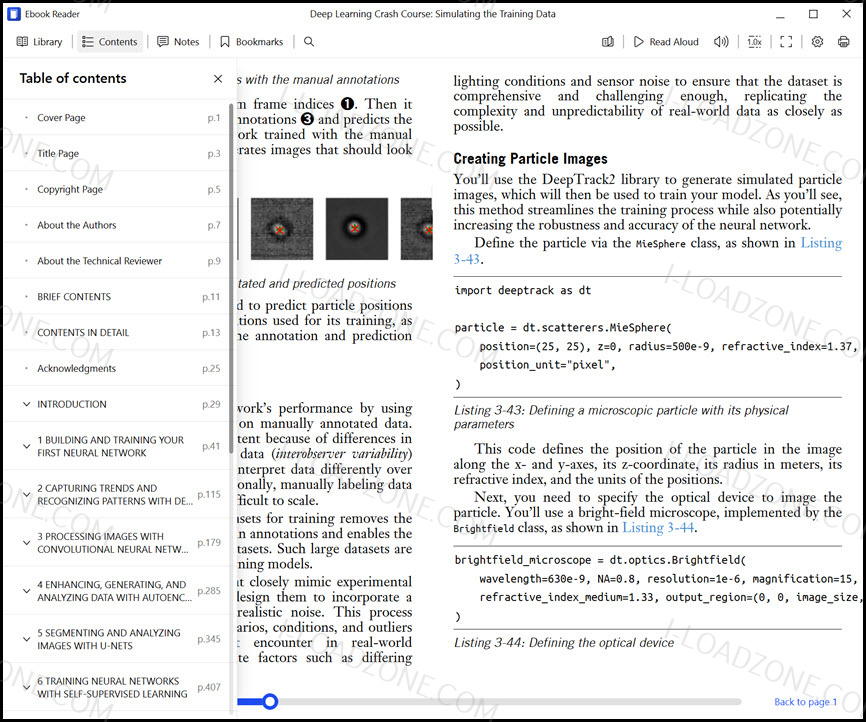Go to Title Page entry
The image size is (866, 722).
[117, 154]
